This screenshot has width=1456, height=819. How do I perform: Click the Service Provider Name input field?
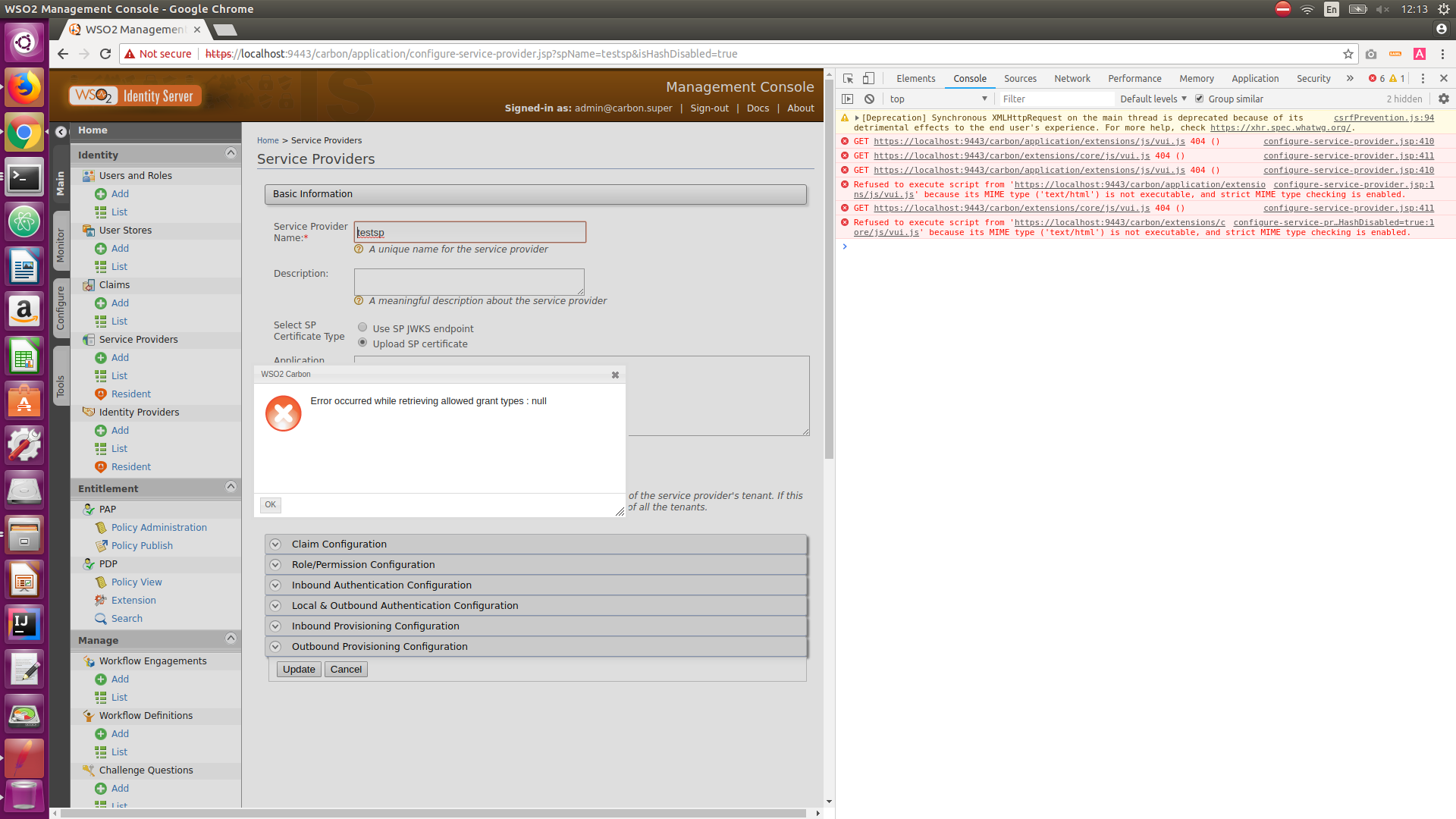469,232
